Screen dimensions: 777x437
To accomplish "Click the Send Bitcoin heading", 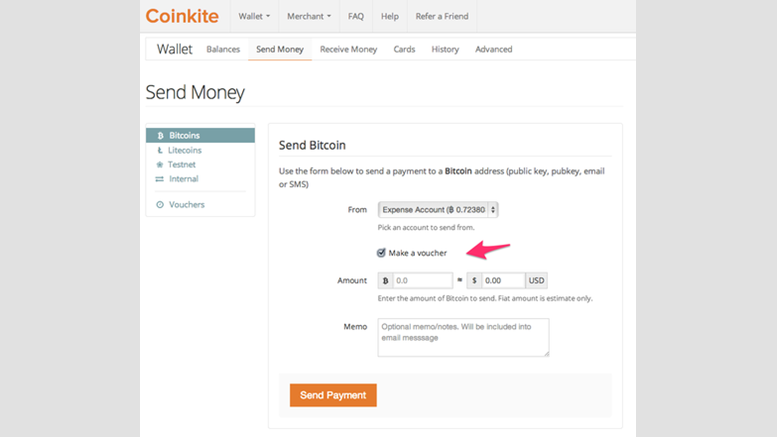I will pos(312,145).
